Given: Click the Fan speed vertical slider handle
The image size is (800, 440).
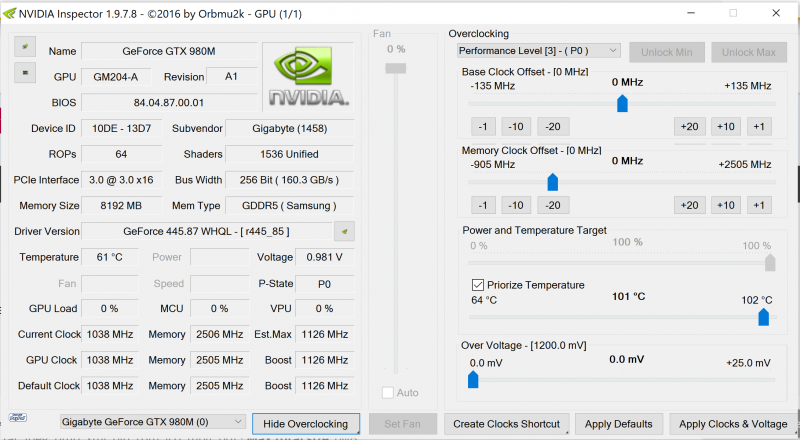Looking at the screenshot, I should point(395,68).
